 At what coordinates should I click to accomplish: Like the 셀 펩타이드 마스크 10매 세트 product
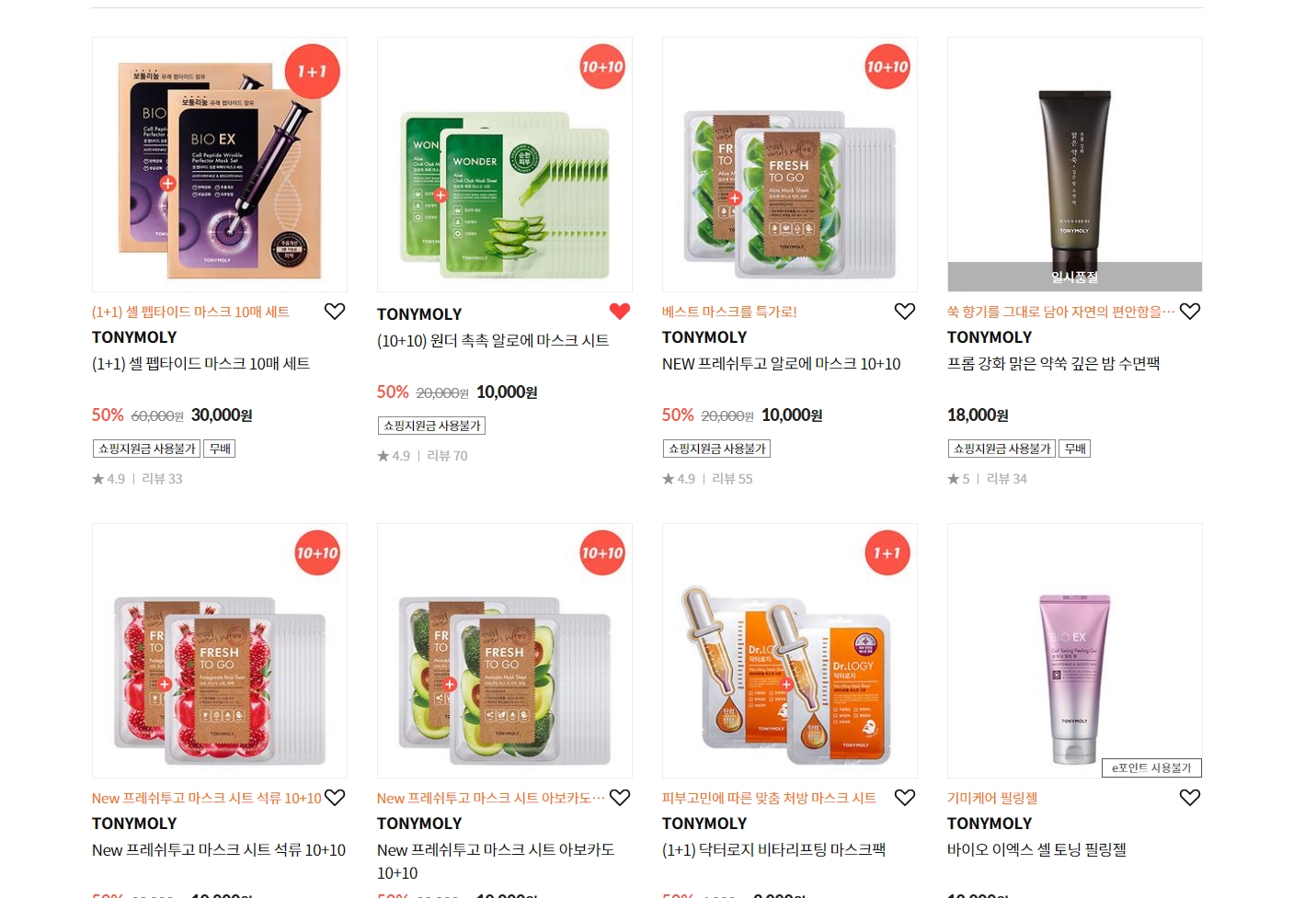335,312
